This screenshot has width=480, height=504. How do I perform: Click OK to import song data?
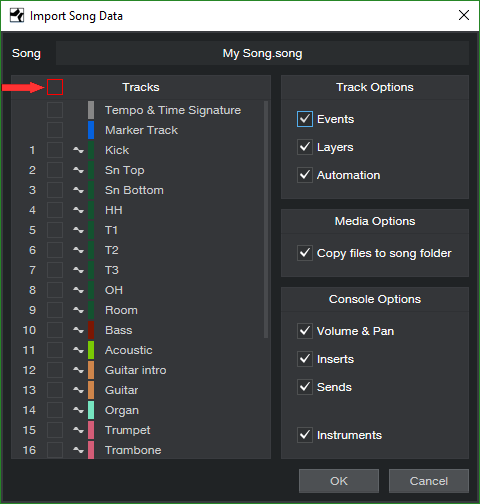click(339, 481)
